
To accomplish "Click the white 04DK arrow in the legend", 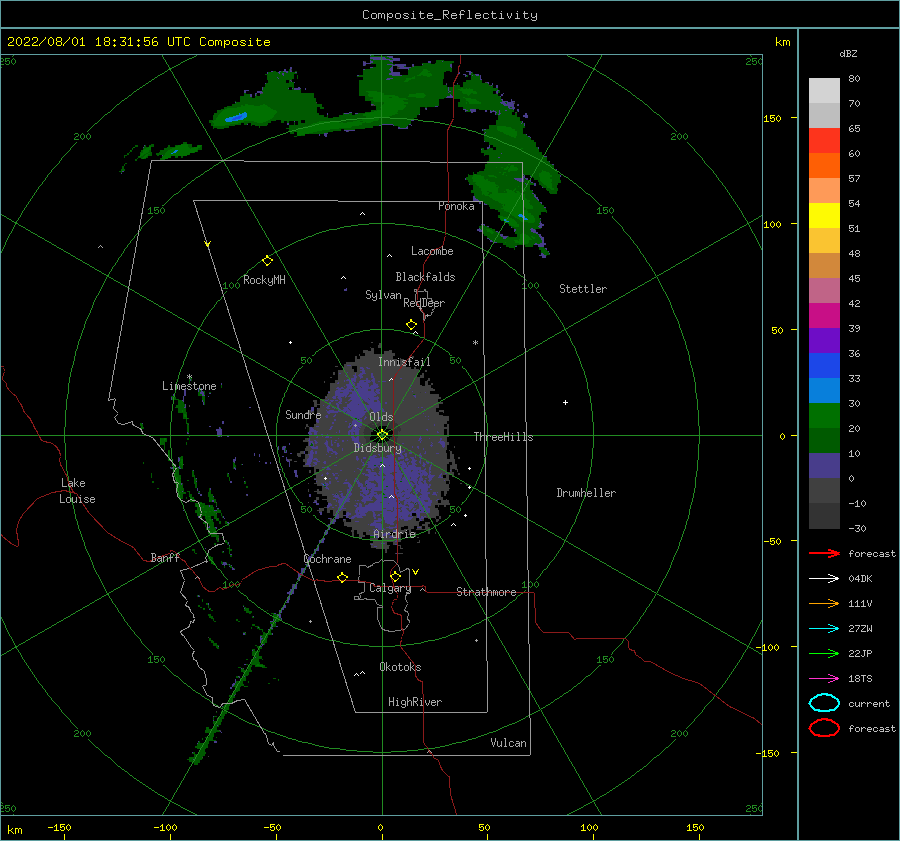I will click(824, 579).
